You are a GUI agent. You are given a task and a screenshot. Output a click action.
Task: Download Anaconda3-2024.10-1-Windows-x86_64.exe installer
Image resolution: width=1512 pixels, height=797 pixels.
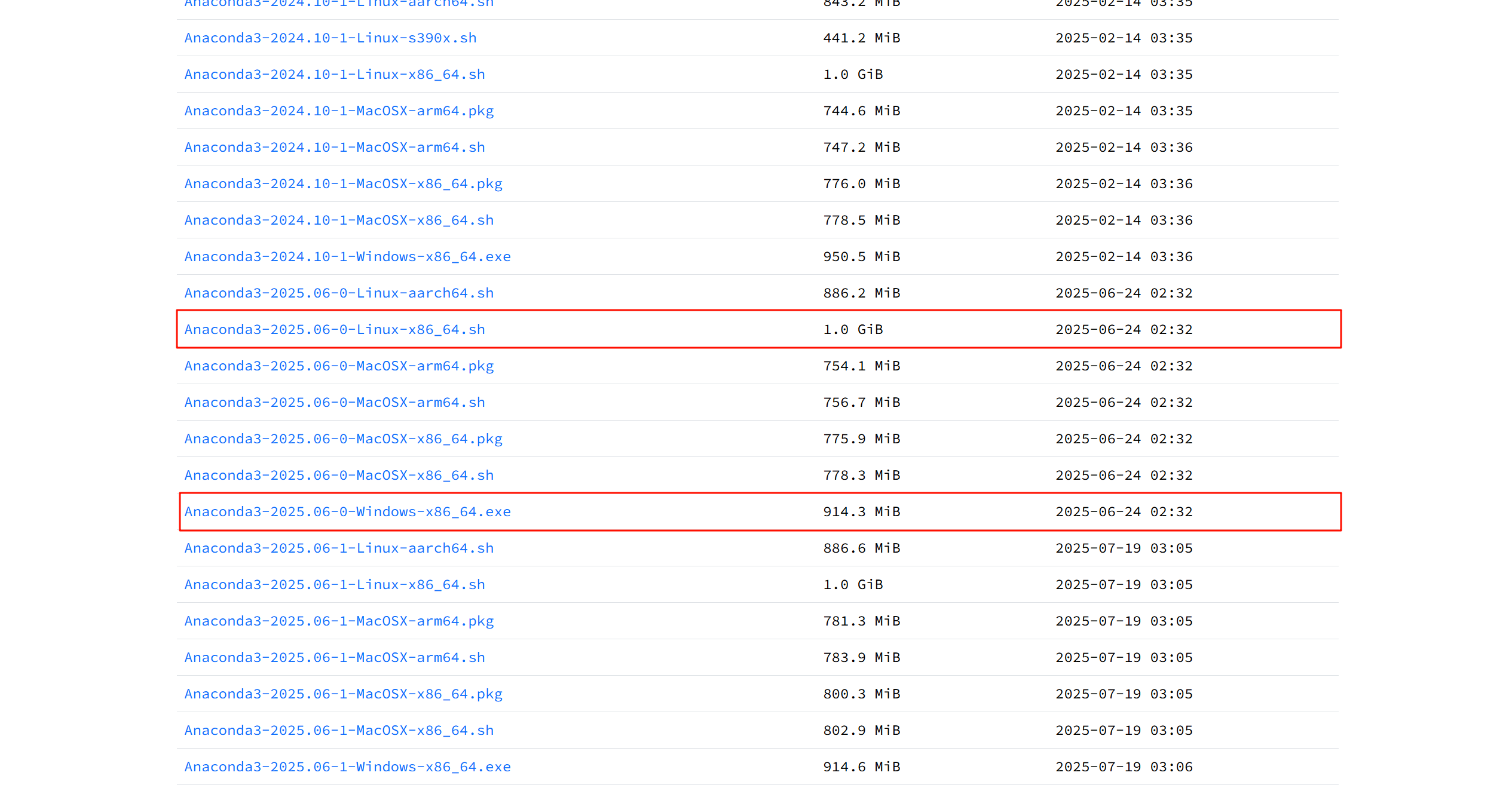[347, 257]
